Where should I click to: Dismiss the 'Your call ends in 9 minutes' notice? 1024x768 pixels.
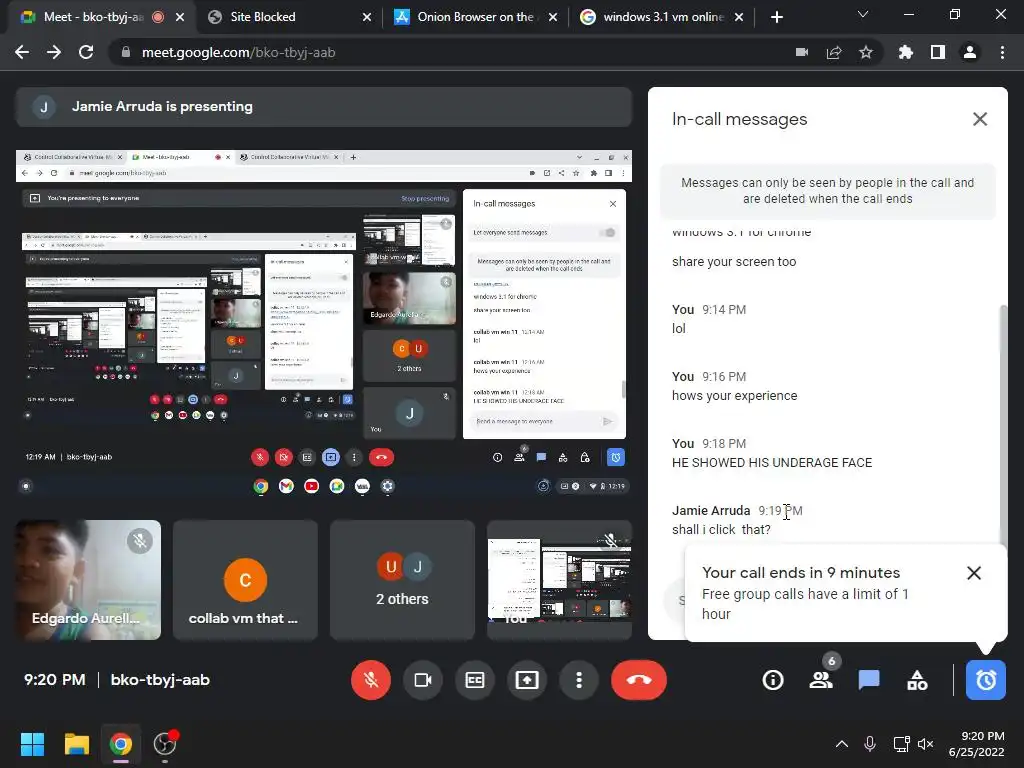pyautogui.click(x=974, y=573)
